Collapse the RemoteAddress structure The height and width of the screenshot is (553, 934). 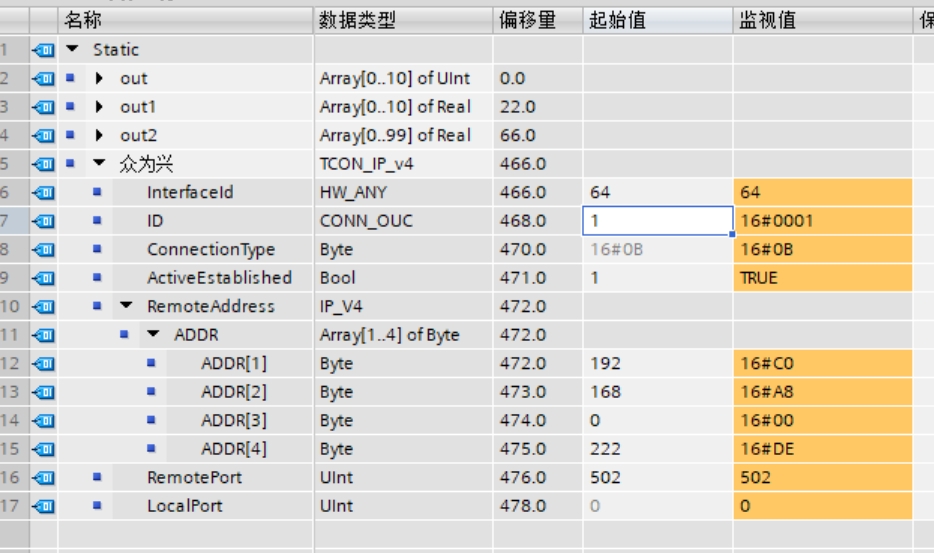tap(126, 306)
